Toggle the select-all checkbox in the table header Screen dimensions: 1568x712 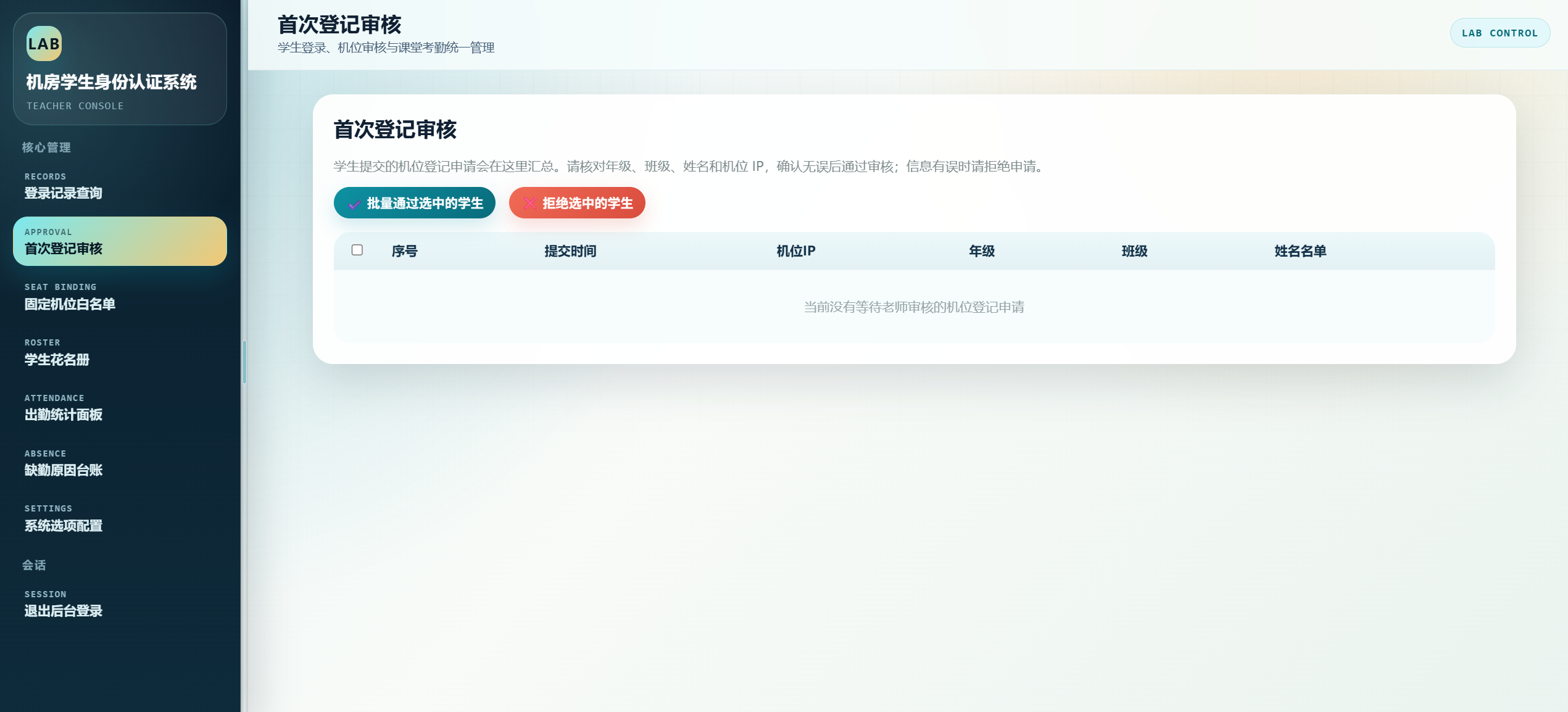(x=357, y=250)
